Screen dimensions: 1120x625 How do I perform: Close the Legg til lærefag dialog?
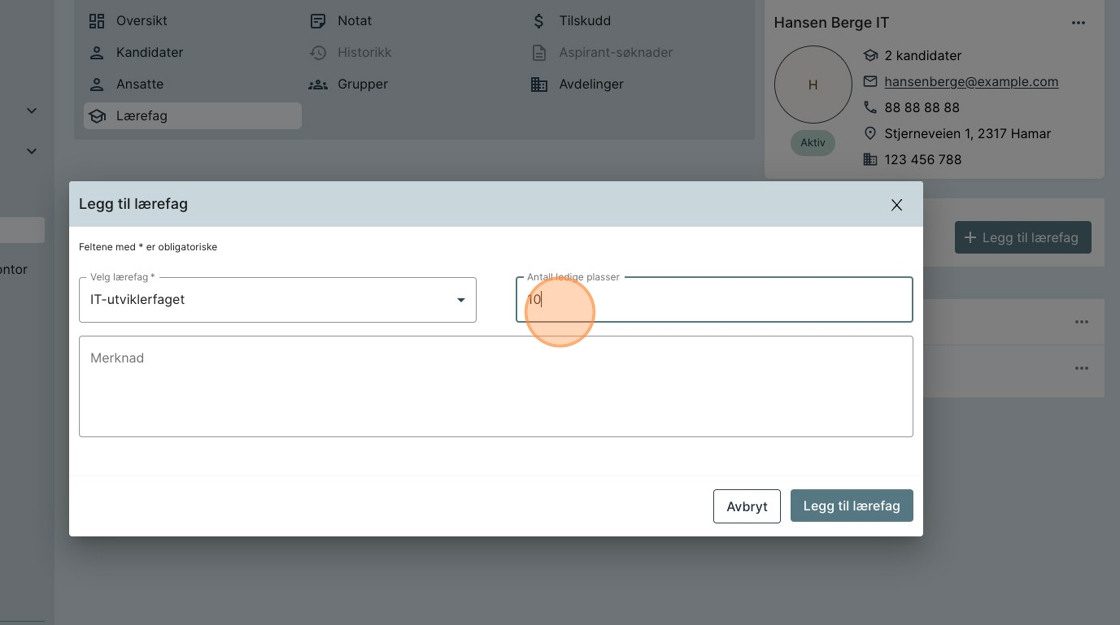tap(896, 205)
